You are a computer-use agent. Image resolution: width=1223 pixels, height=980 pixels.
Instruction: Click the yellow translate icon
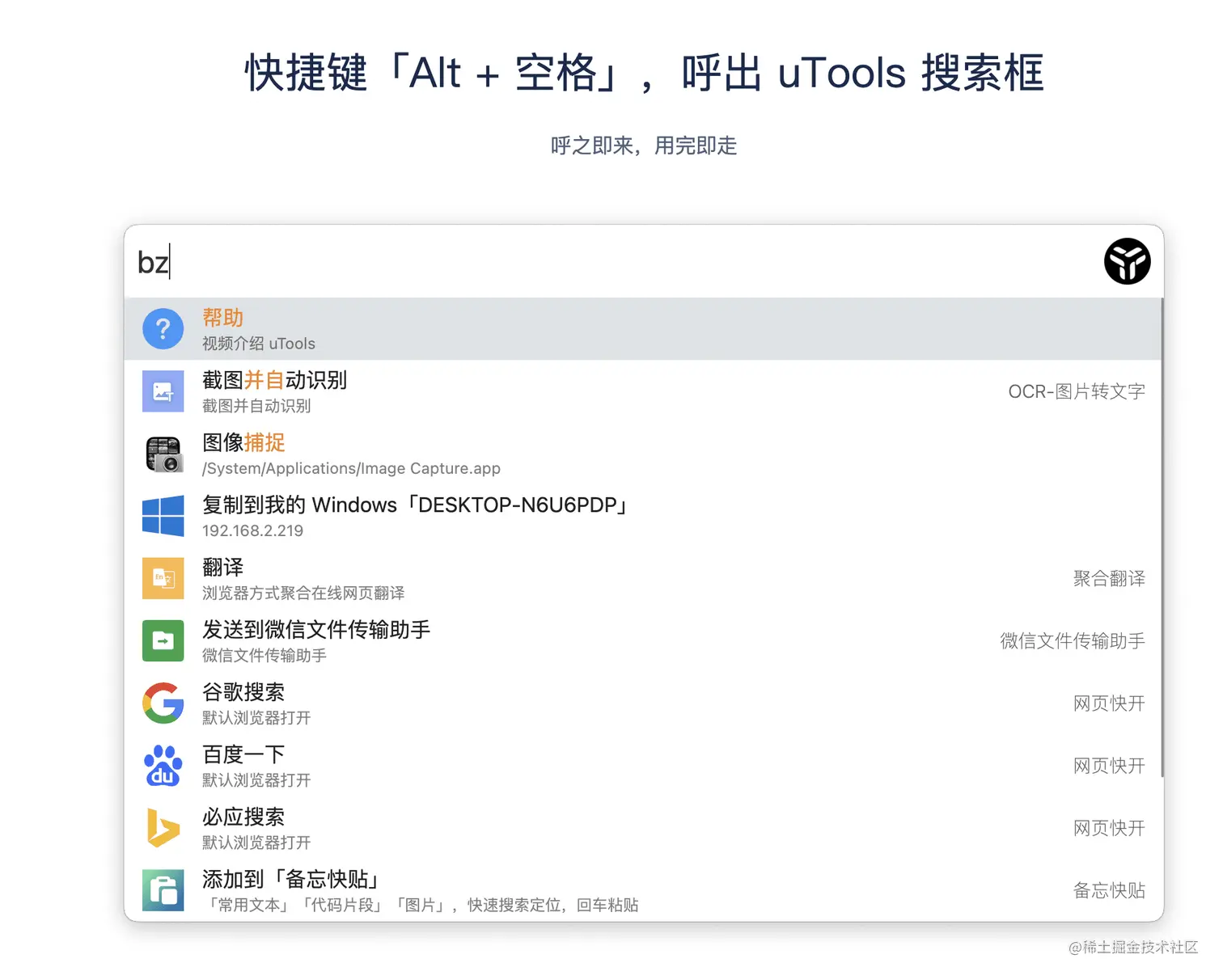pyautogui.click(x=163, y=578)
